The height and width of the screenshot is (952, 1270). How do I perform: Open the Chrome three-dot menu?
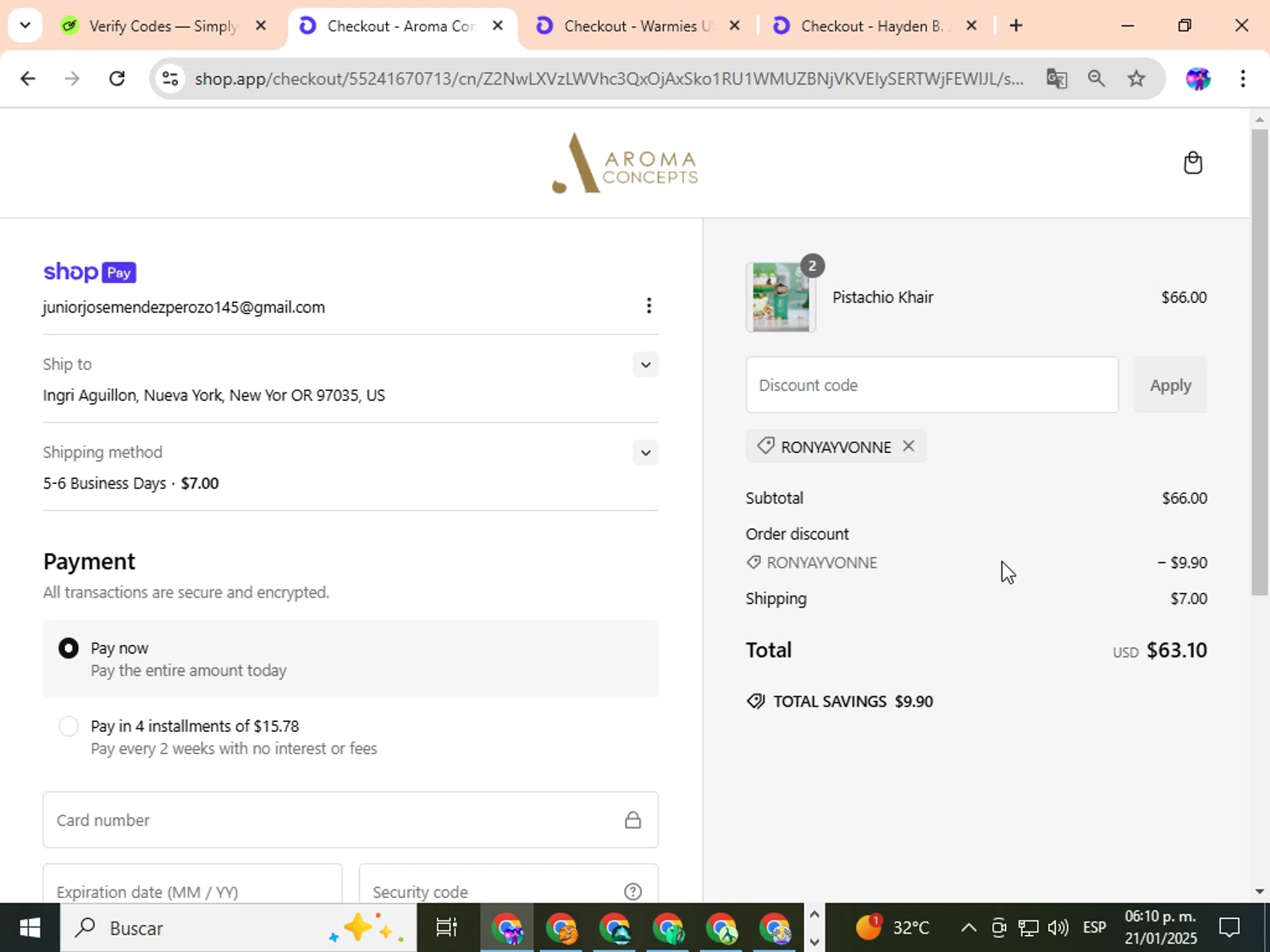[x=1243, y=79]
